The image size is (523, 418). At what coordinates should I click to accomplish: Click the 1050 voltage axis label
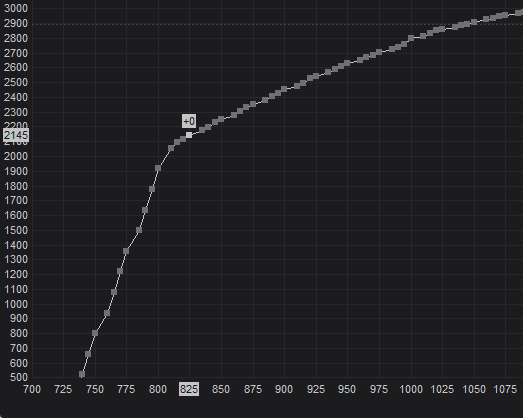pos(474,389)
